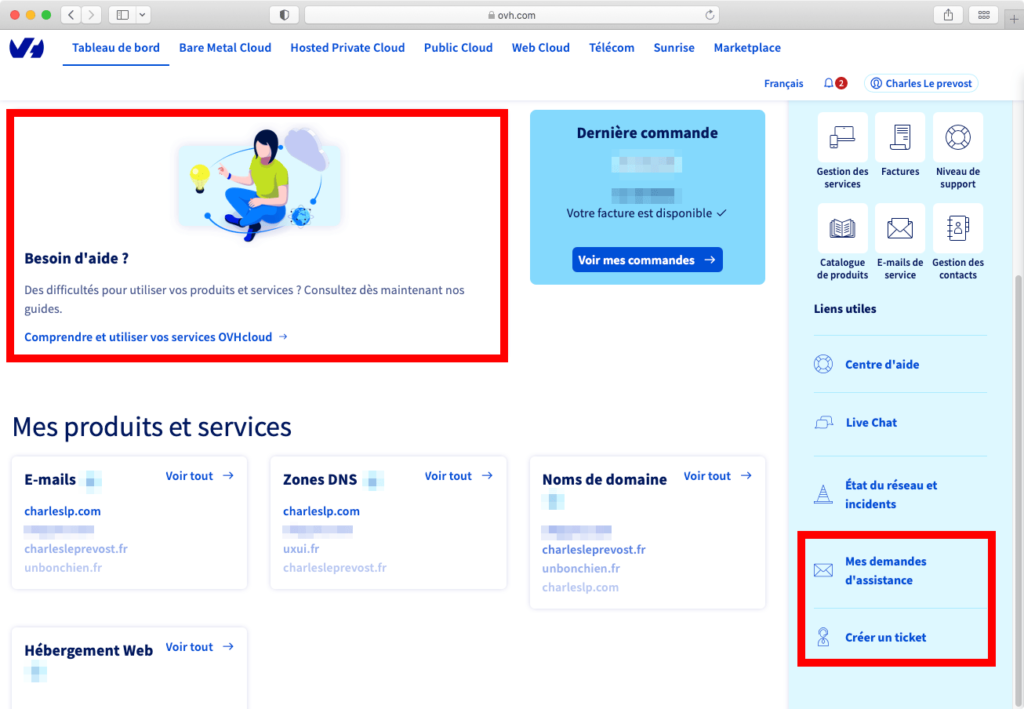Viewport: 1024px width, 709px height.
Task: Open charlesleprevost.fr under Zones DNS
Action: click(x=334, y=568)
